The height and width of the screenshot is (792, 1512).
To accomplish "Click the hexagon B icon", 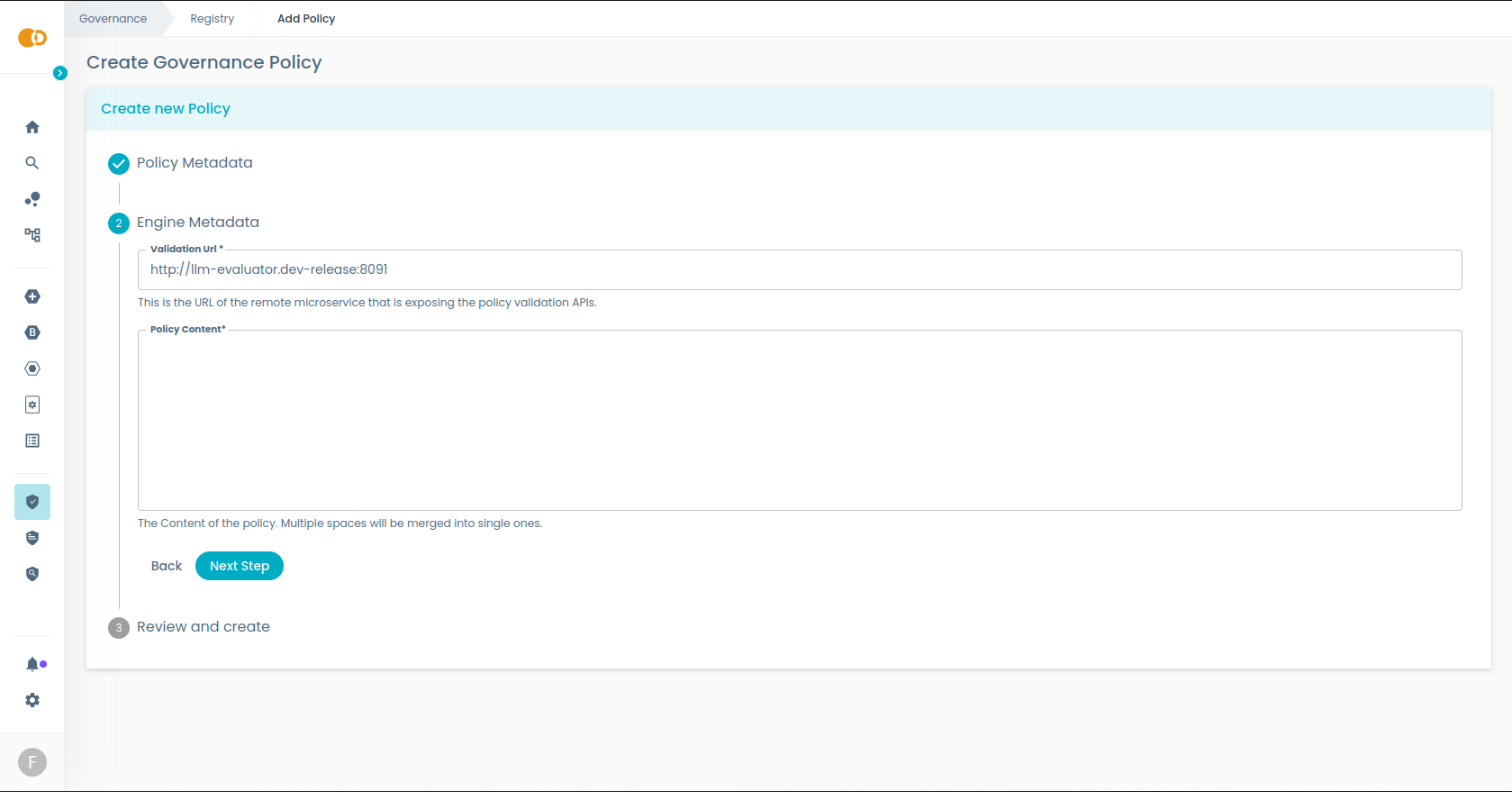I will coord(32,332).
